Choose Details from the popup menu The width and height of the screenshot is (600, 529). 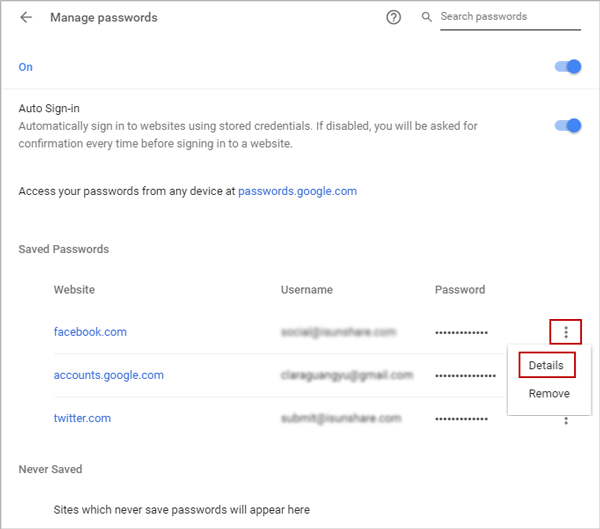coord(546,365)
